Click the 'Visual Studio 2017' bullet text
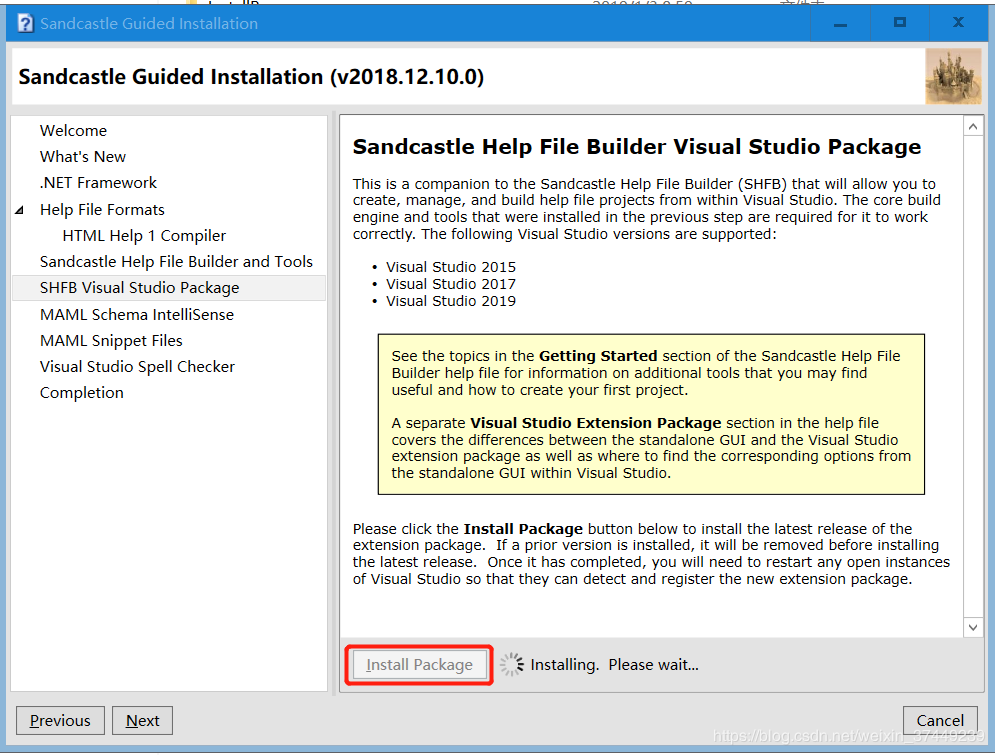This screenshot has width=995, height=755. coord(451,284)
